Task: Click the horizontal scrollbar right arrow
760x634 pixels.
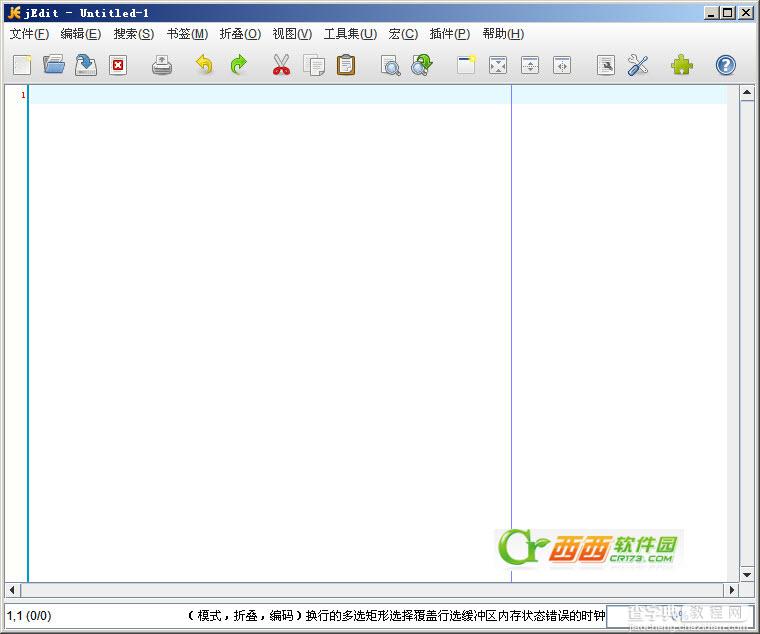Action: click(731, 590)
